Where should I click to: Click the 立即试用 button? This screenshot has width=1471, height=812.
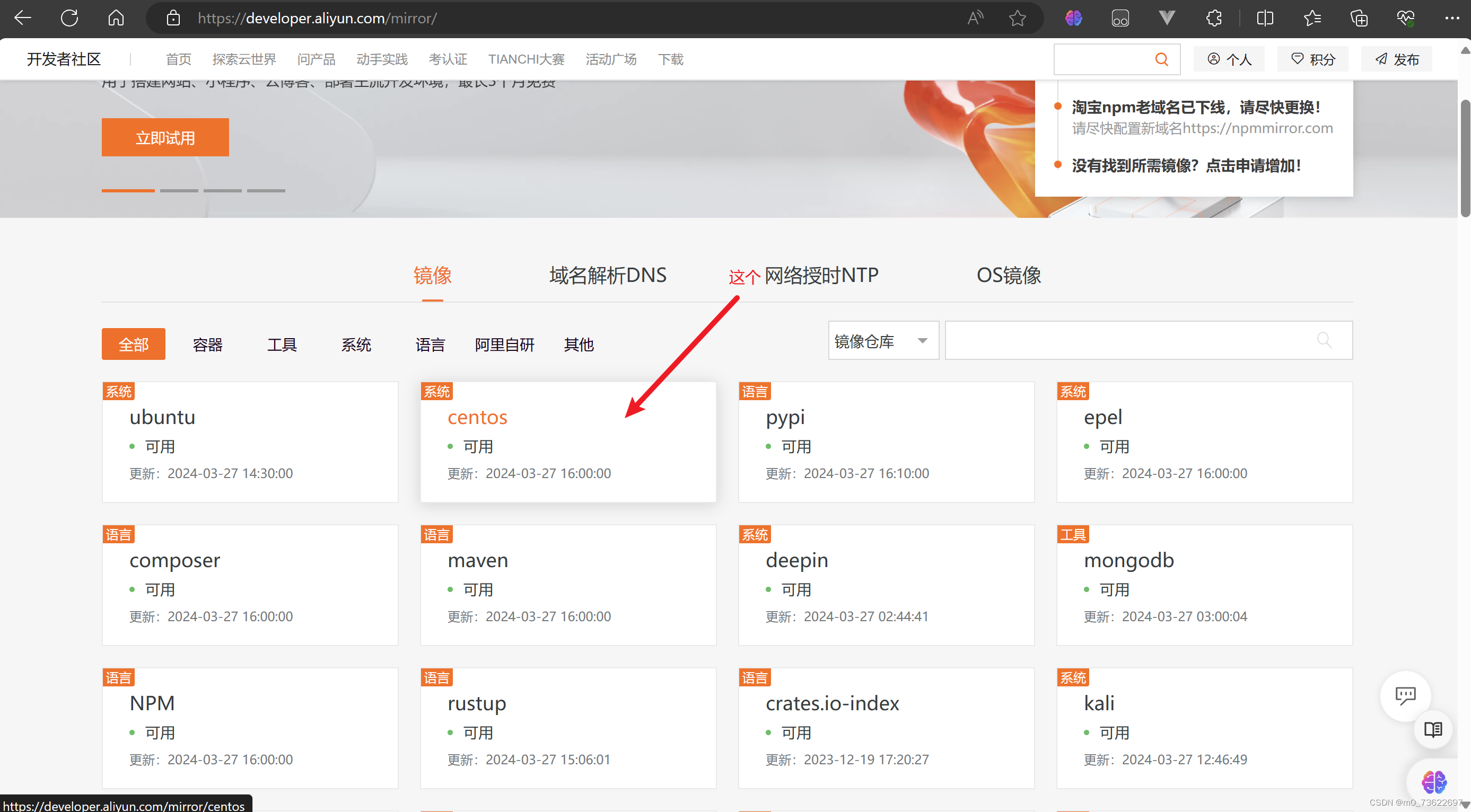(165, 137)
